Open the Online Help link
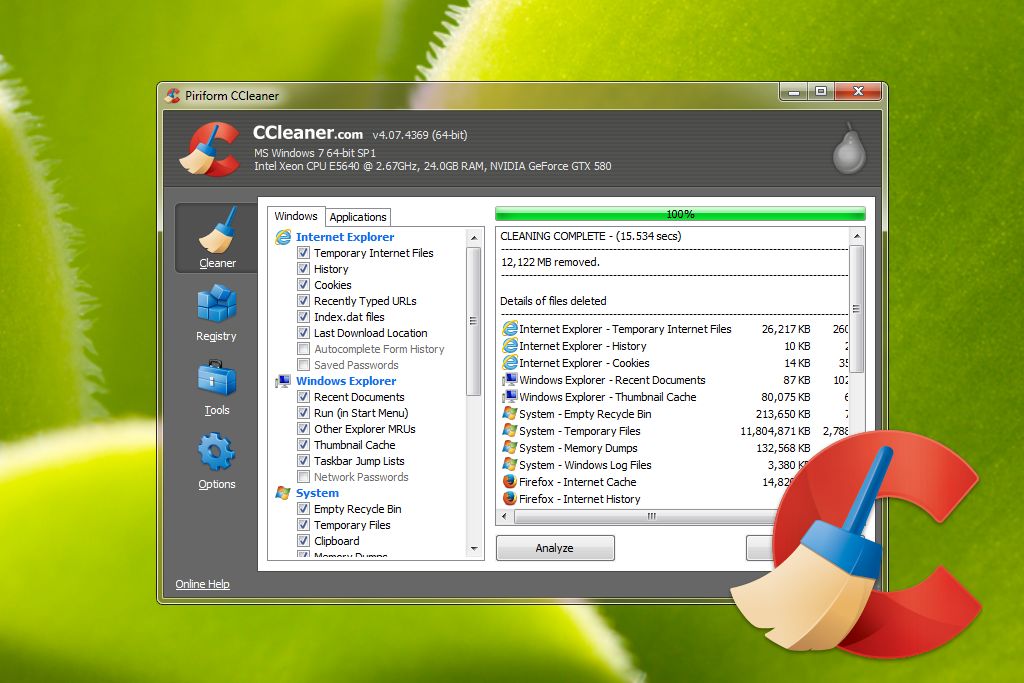This screenshot has width=1024, height=683. (x=202, y=584)
